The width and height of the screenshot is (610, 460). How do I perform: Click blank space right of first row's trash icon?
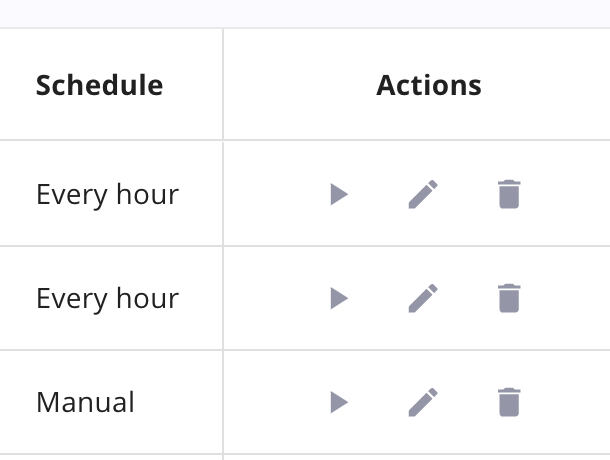click(570, 194)
